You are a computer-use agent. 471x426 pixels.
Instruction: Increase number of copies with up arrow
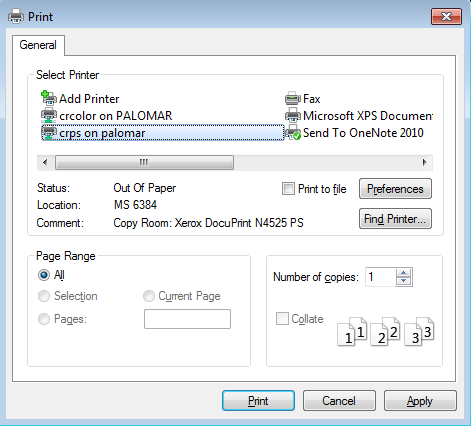[404, 272]
